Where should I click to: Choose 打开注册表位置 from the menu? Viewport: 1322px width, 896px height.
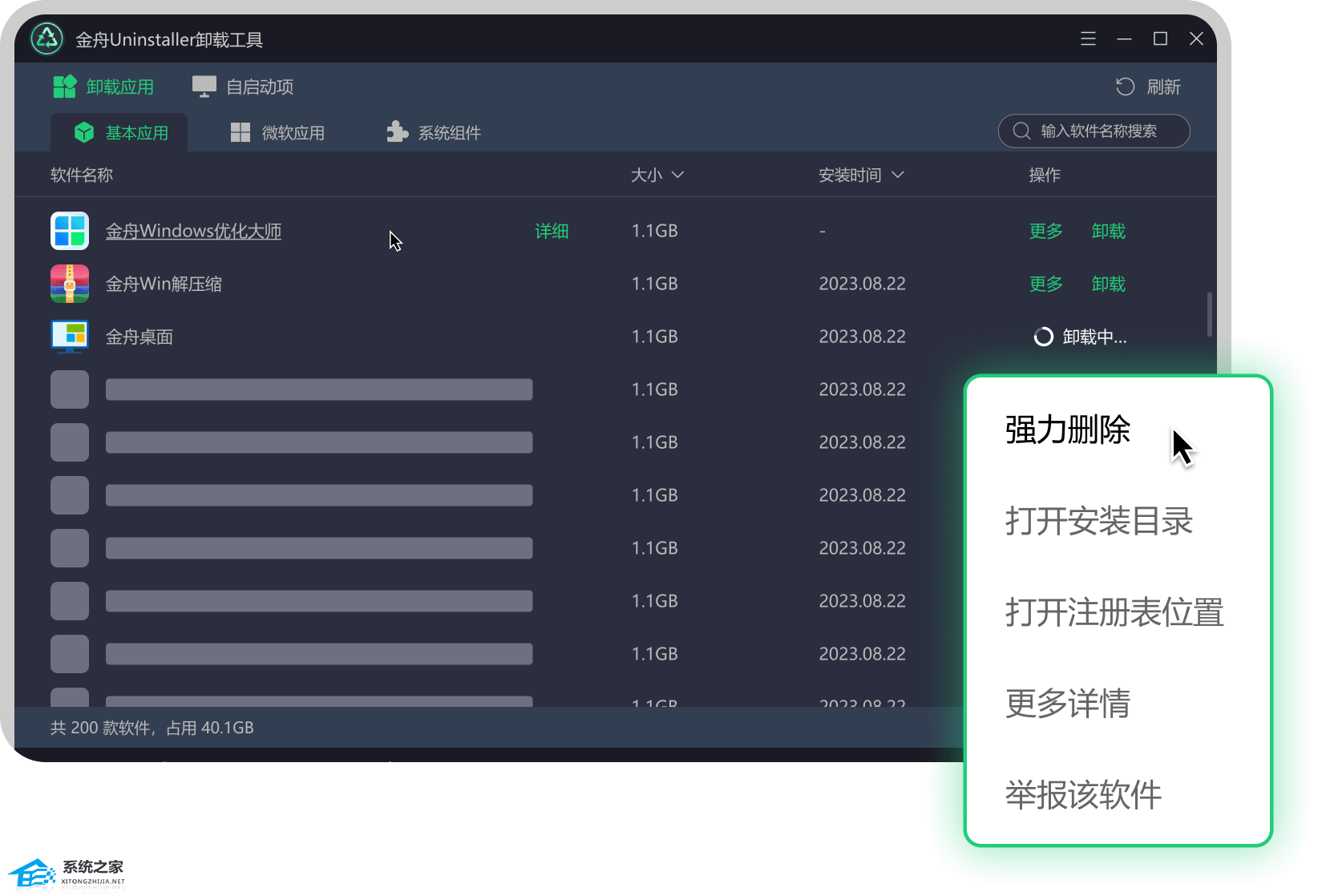[1114, 612]
